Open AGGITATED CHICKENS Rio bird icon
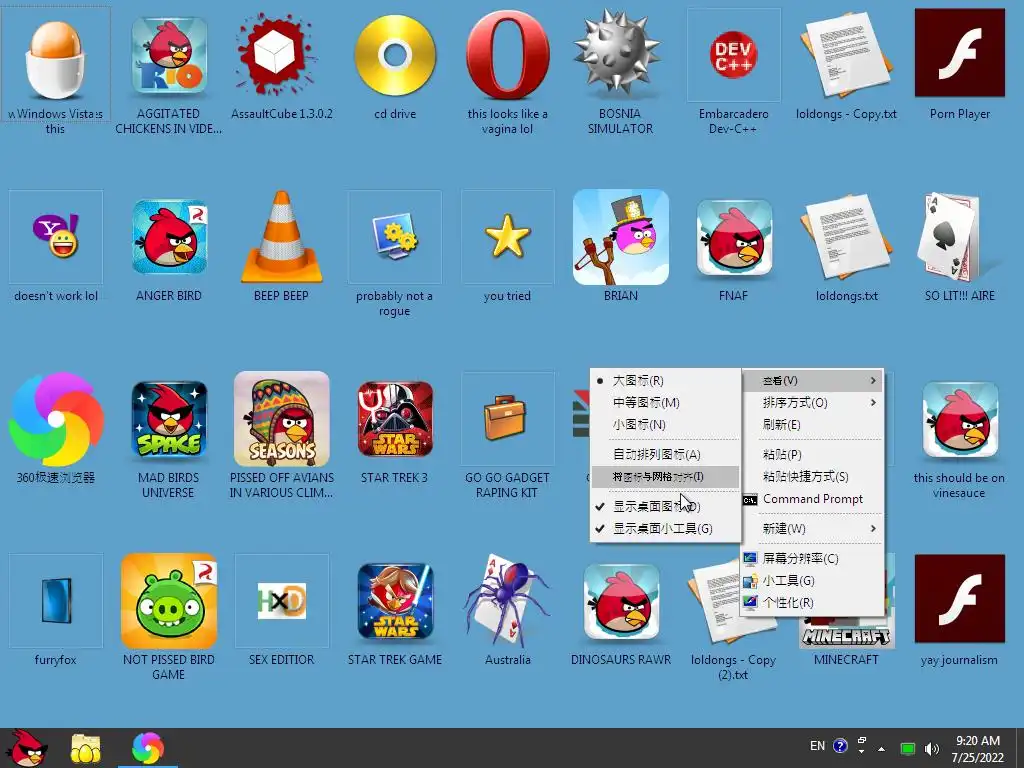Screen dimensions: 1024x768 coord(169,56)
